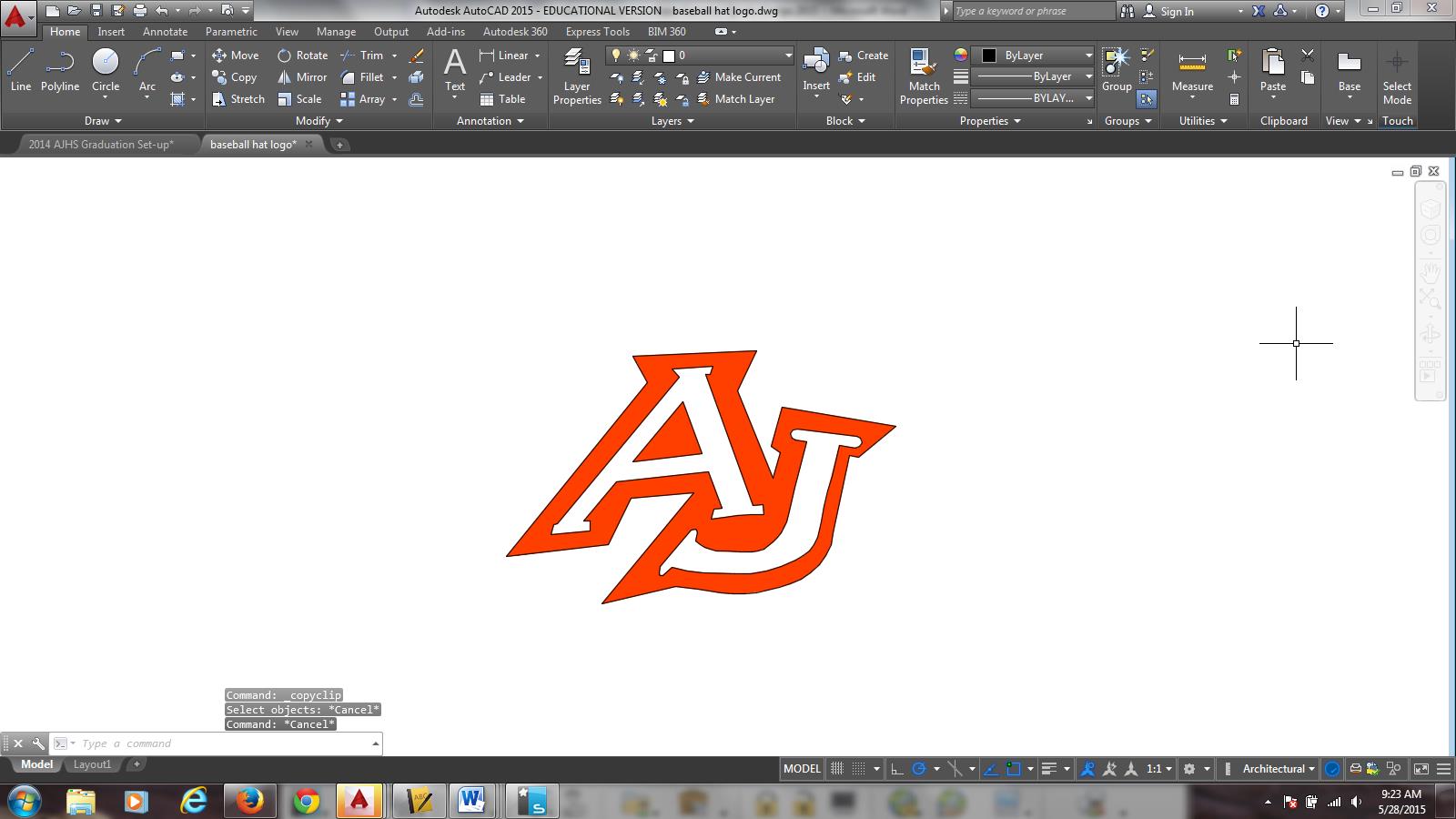
Task: Switch to the Insert ribbon tab
Action: (111, 32)
